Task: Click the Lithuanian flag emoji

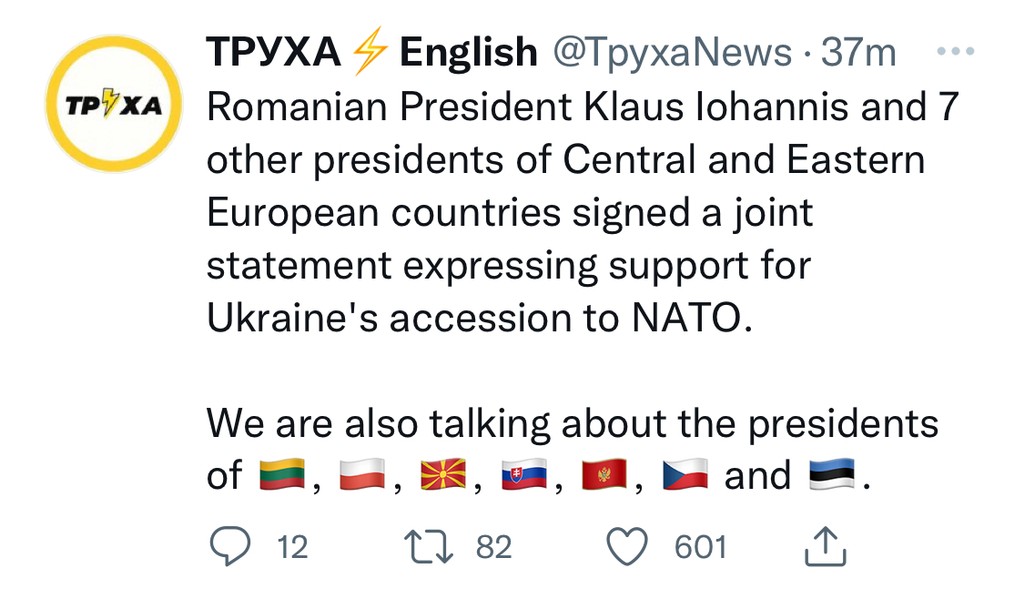Action: point(281,476)
